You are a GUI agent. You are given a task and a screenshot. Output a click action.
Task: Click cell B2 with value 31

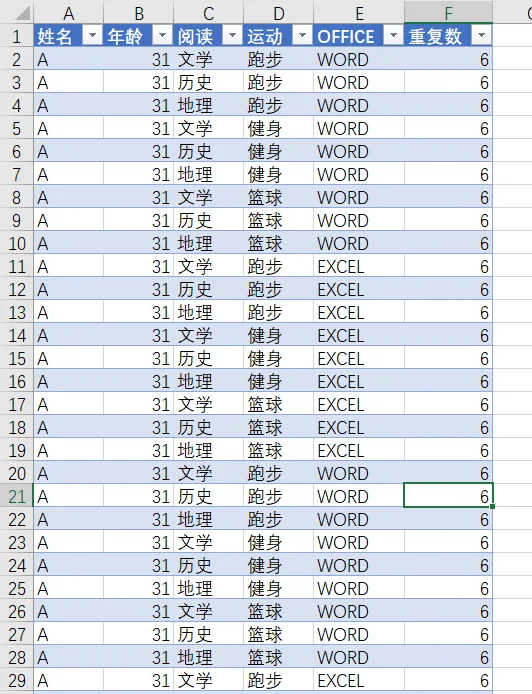pyautogui.click(x=139, y=59)
